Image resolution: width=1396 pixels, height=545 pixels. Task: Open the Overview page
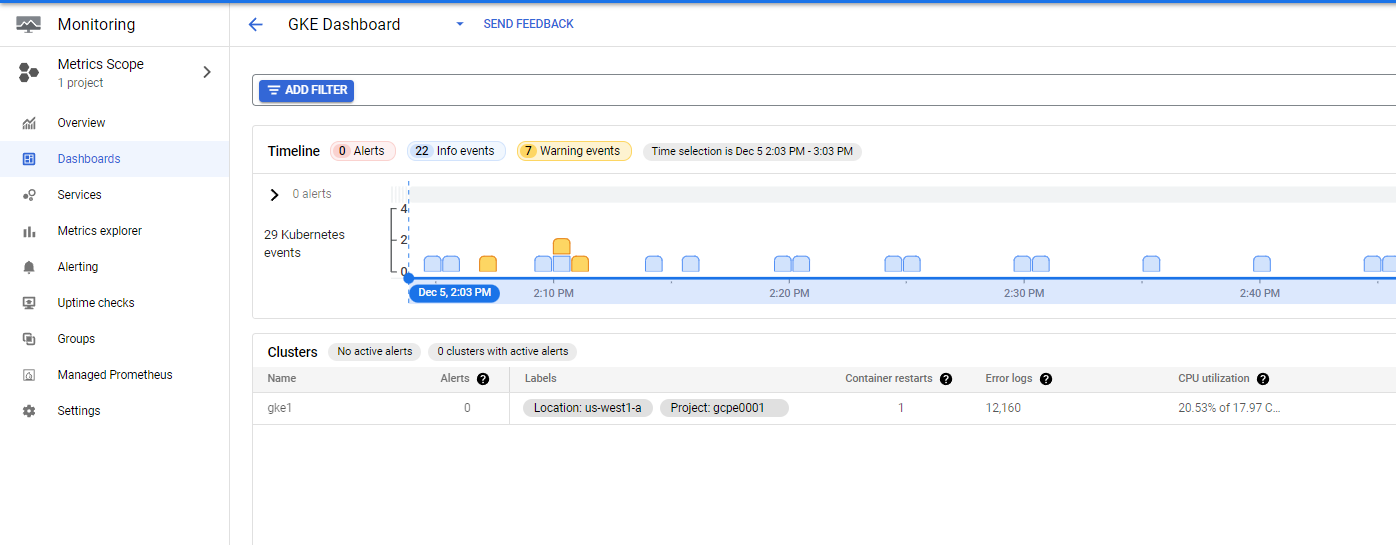tap(81, 123)
